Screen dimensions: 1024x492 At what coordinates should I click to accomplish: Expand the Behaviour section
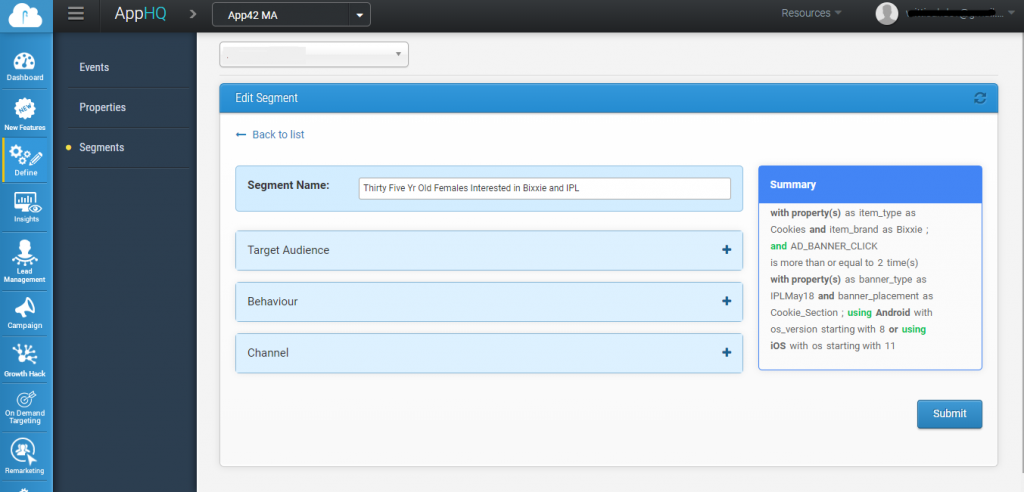[x=726, y=301]
